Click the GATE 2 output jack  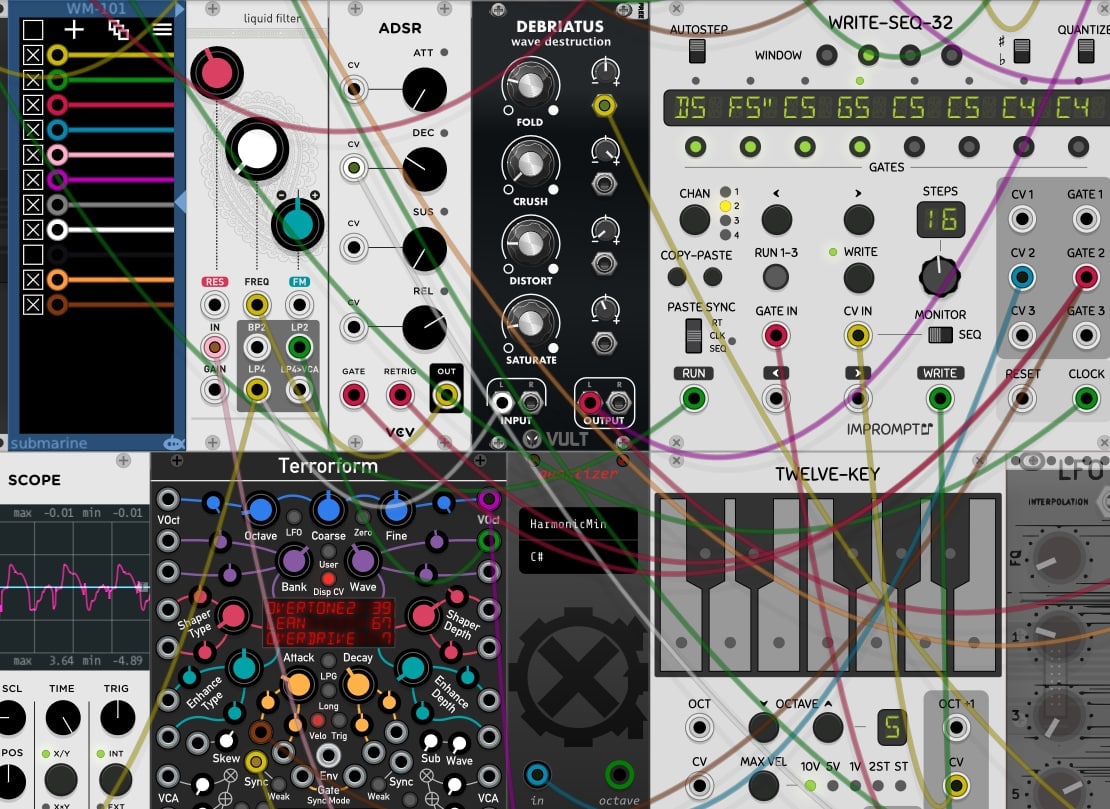[x=1086, y=277]
